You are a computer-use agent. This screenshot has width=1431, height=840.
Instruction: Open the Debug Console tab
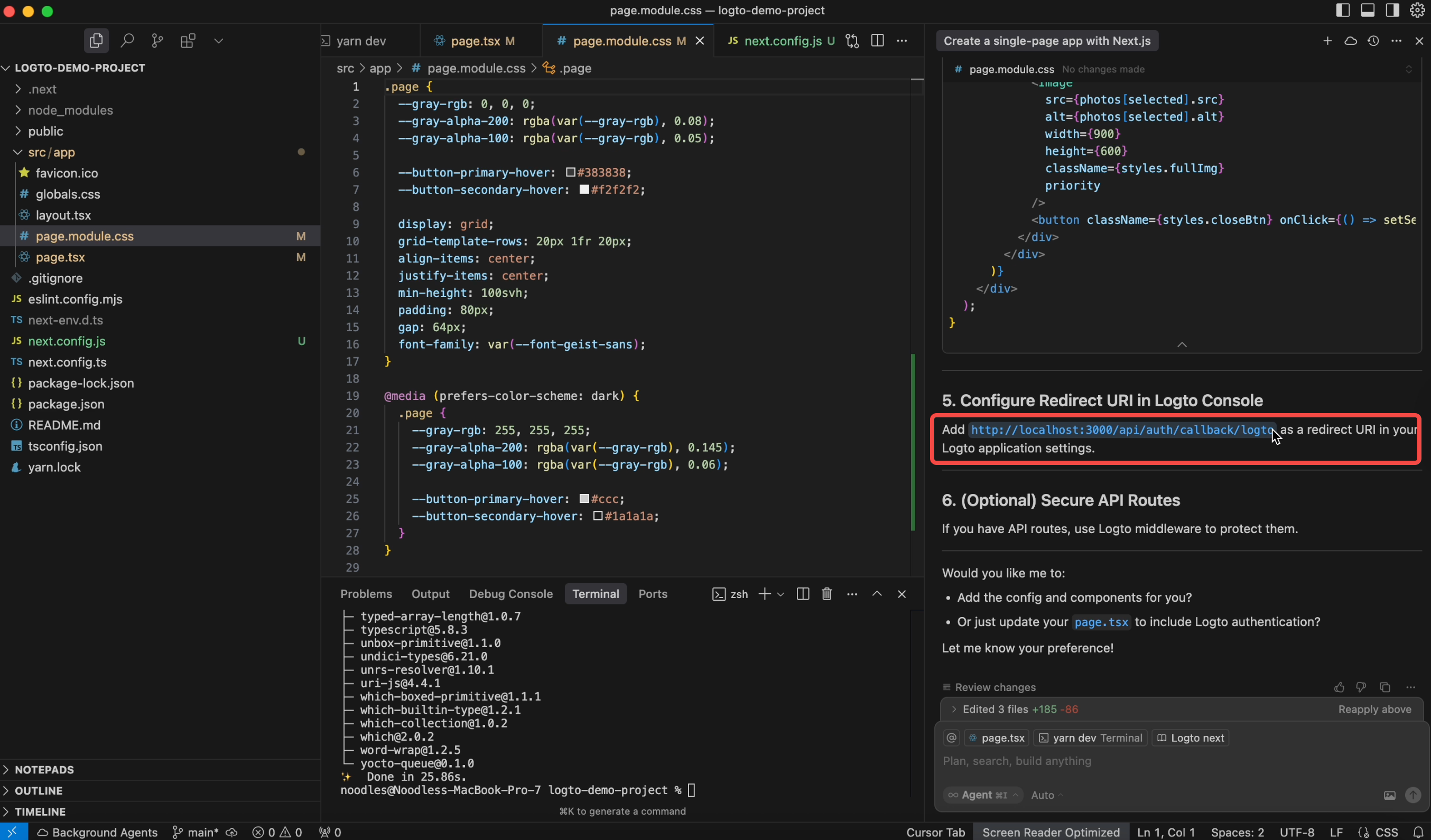[x=510, y=594]
